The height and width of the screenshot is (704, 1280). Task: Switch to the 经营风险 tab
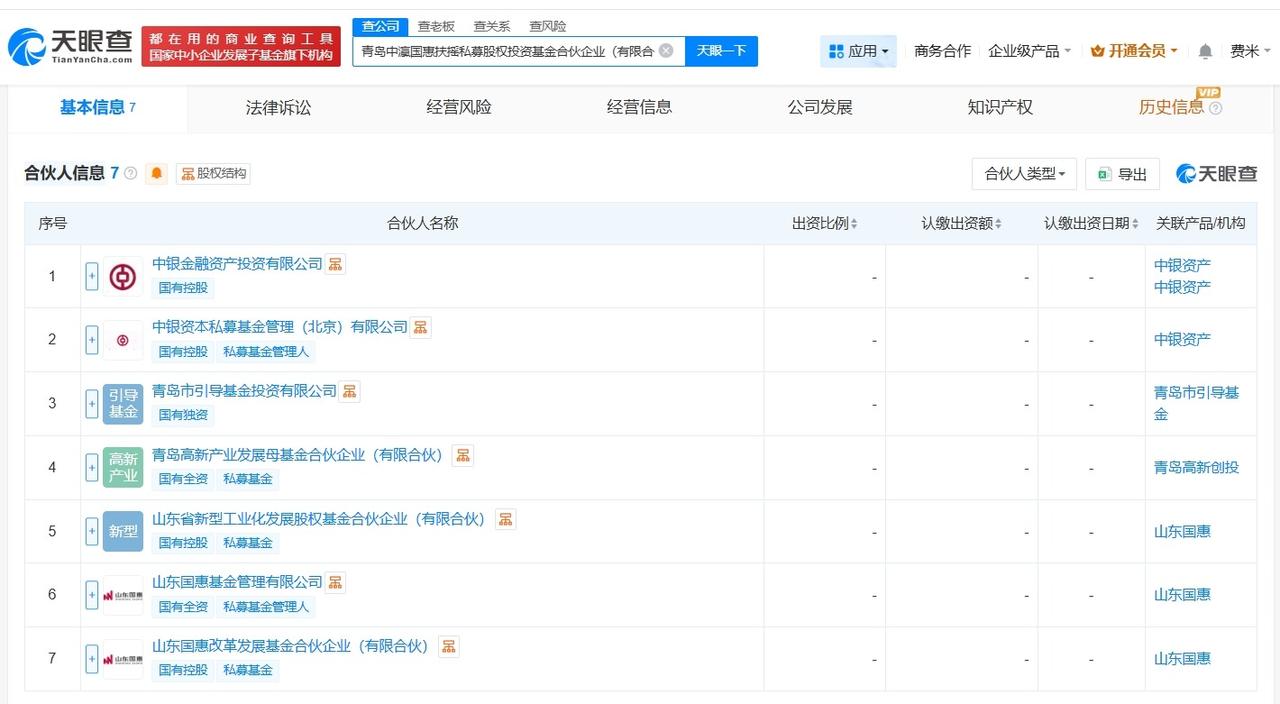[x=459, y=108]
